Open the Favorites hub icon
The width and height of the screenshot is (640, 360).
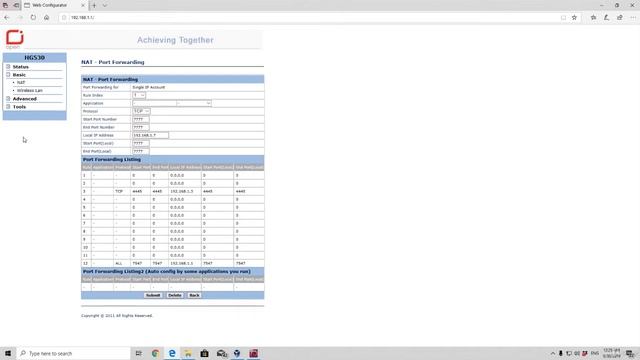(593, 18)
